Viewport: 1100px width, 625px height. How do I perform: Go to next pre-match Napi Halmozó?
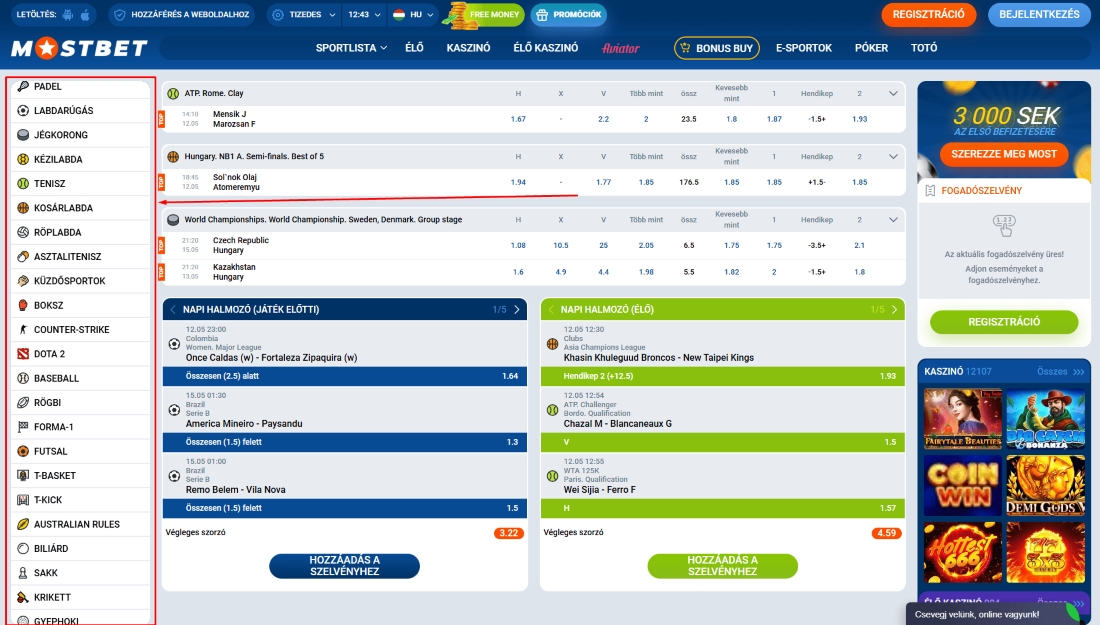(517, 309)
